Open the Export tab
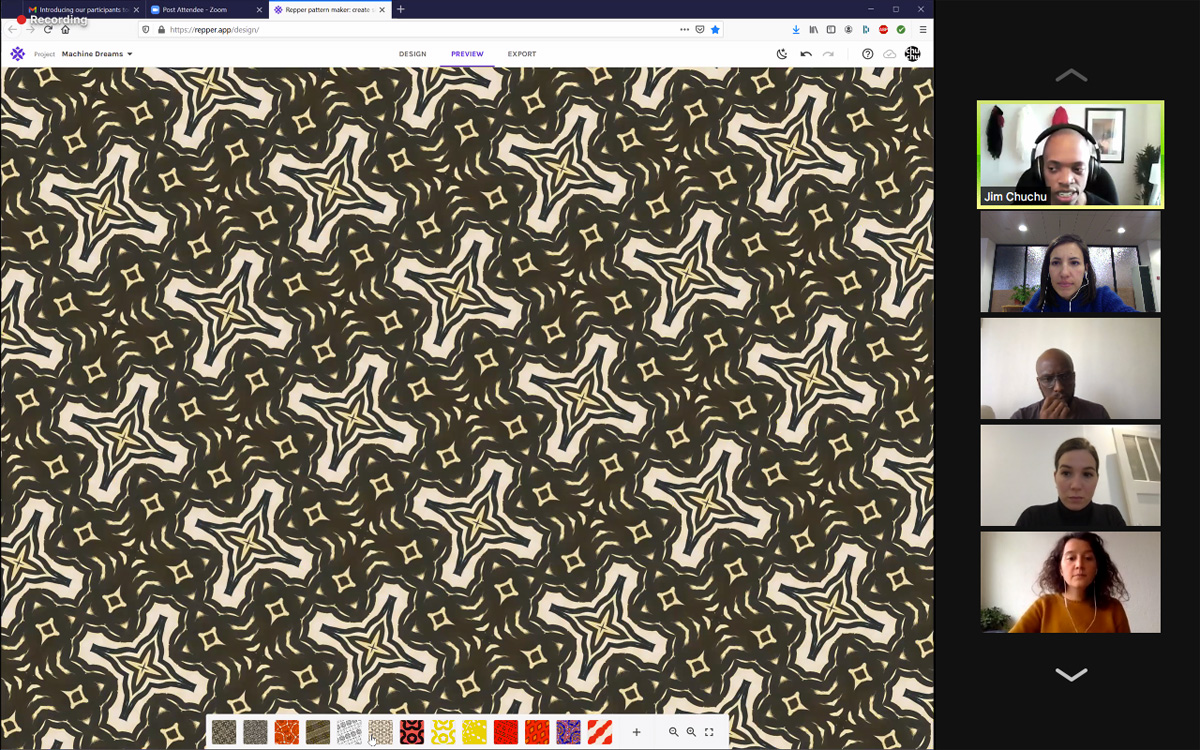Screen dimensions: 1200x750 521,54
